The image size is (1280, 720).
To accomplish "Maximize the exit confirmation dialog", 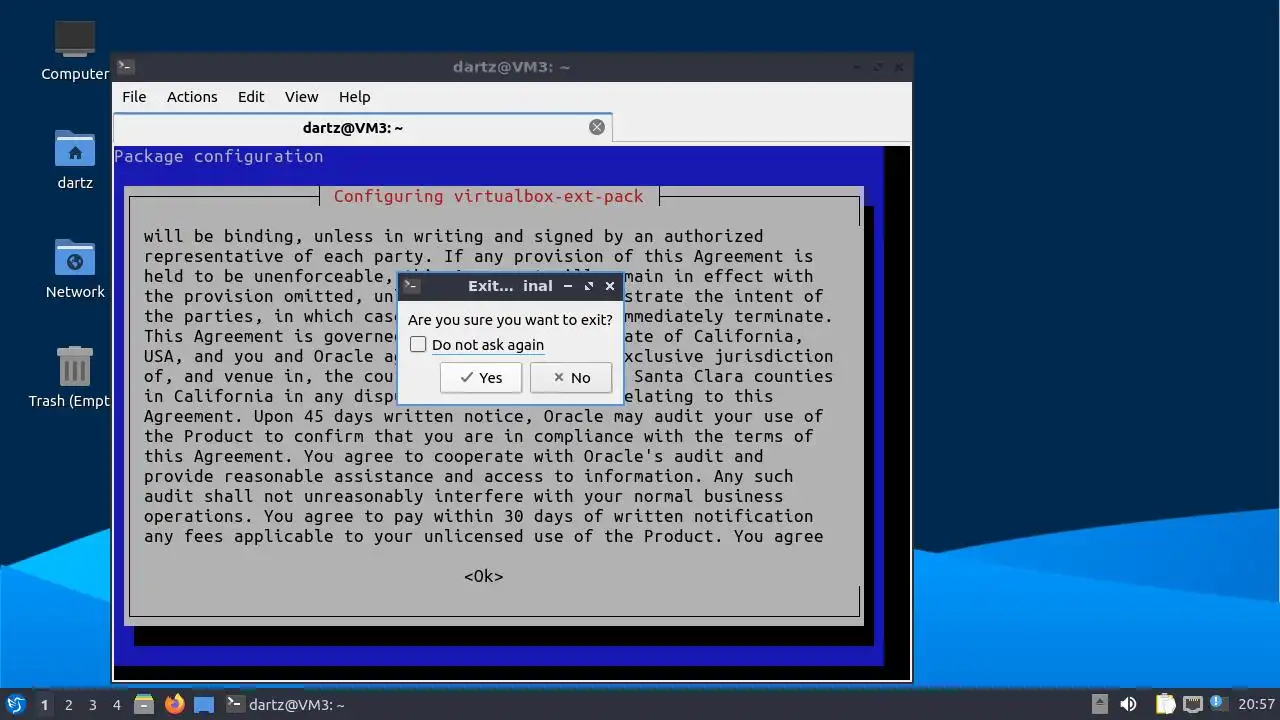I will 589,286.
